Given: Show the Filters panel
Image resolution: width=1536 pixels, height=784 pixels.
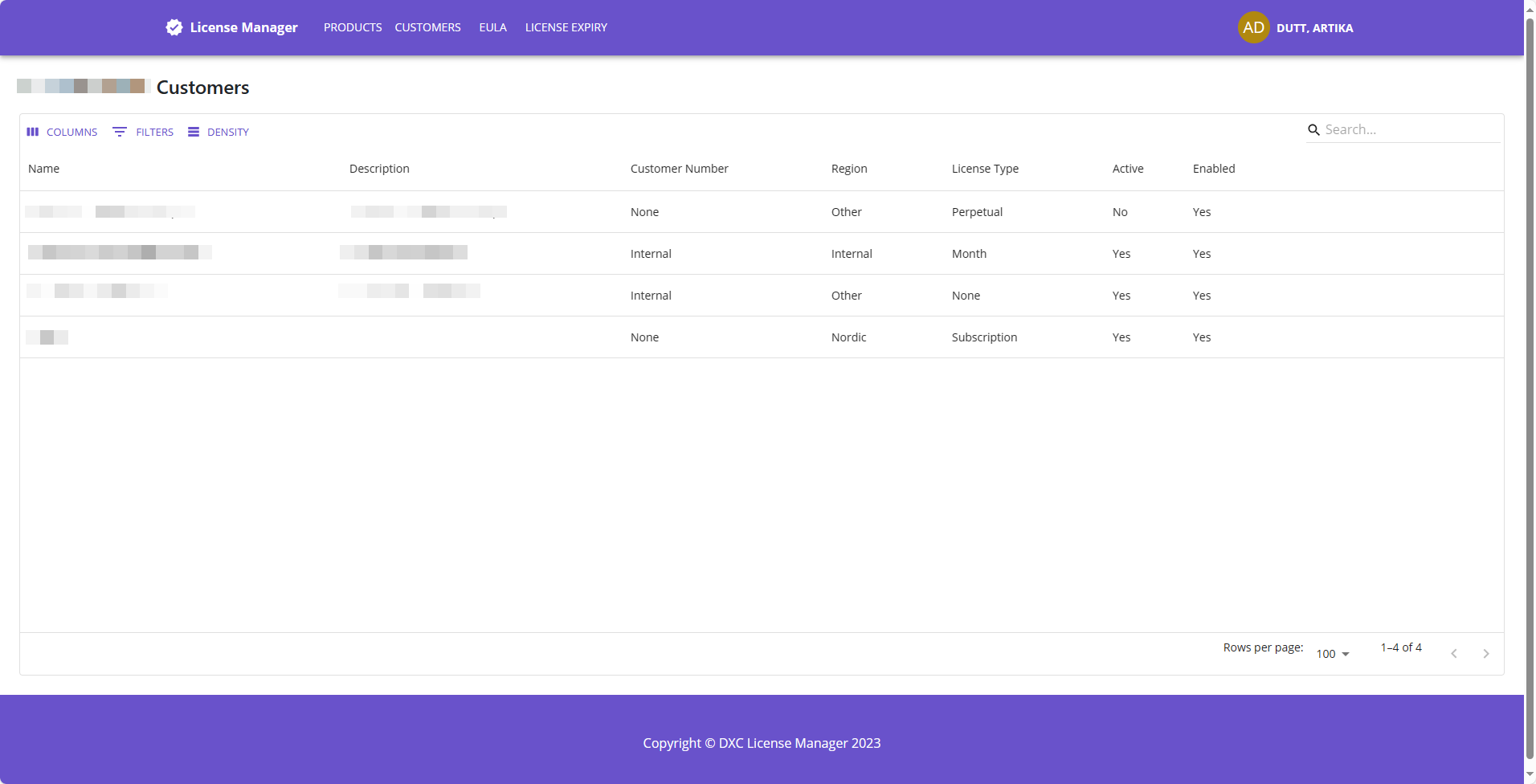Looking at the screenshot, I should tap(143, 132).
